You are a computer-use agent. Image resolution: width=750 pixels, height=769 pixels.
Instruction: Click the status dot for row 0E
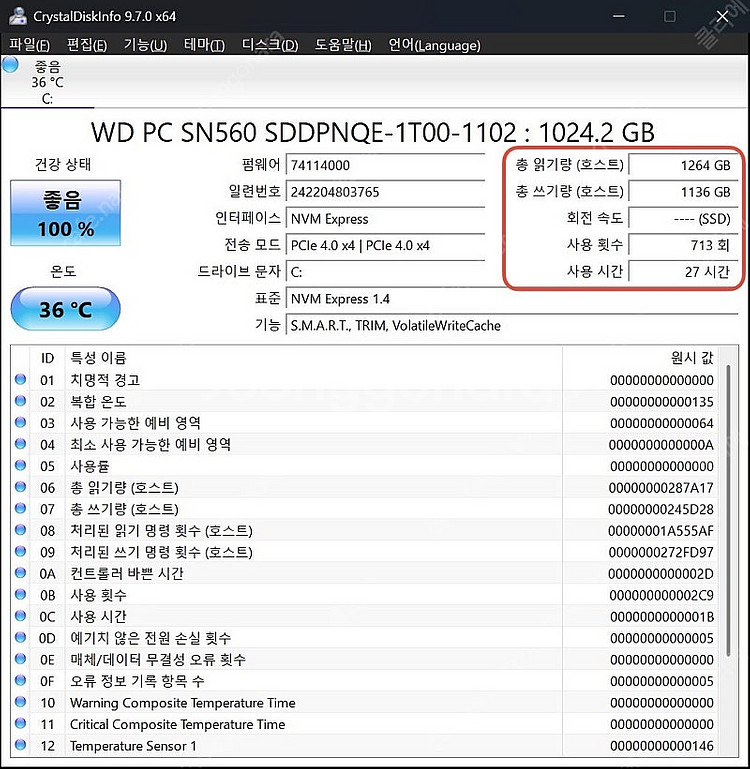click(21, 659)
